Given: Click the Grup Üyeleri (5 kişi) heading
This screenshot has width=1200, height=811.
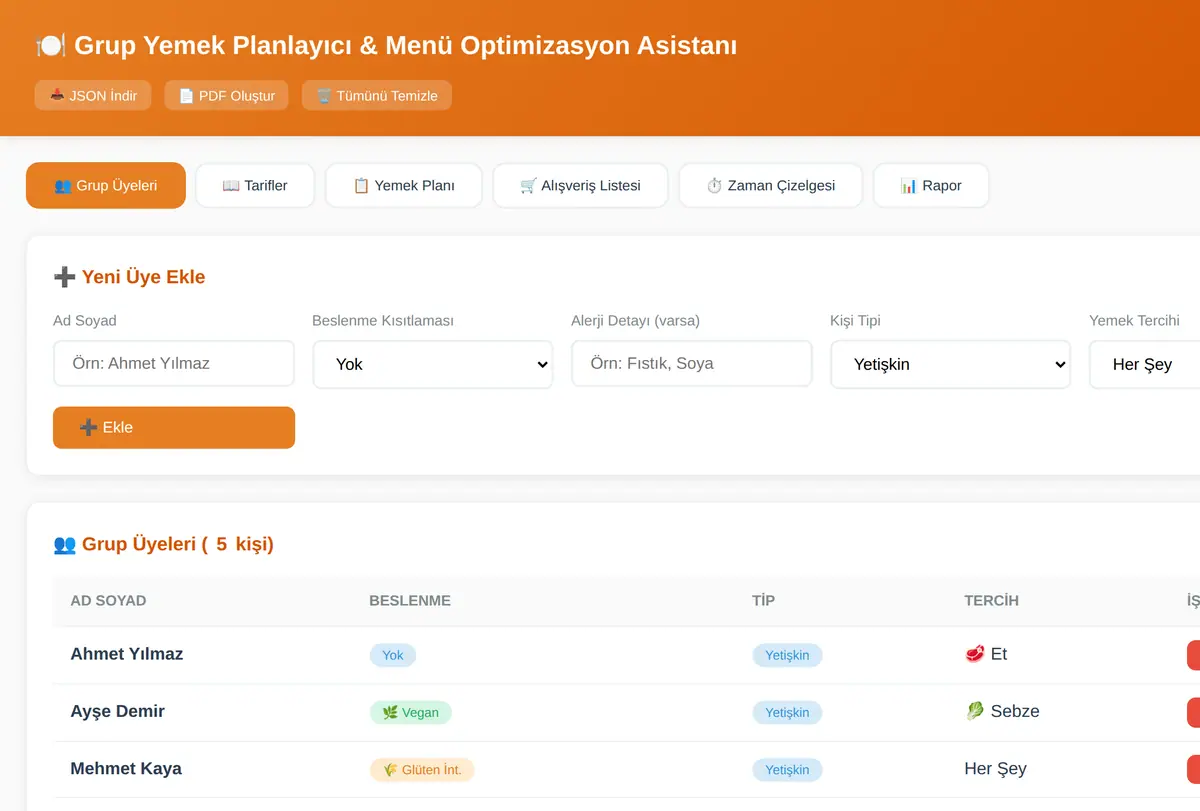Looking at the screenshot, I should (163, 544).
